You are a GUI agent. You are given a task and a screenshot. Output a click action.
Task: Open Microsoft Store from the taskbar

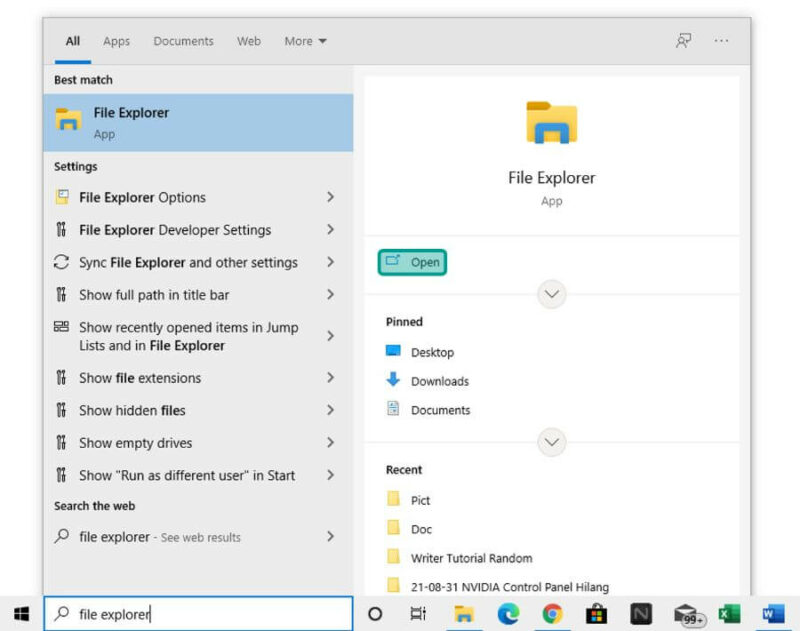click(x=596, y=614)
